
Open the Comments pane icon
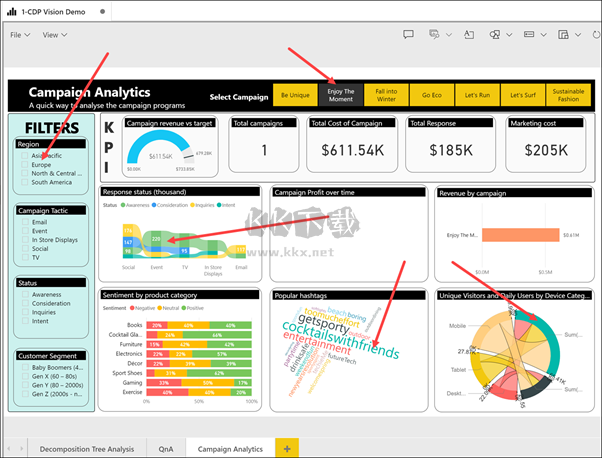408,35
